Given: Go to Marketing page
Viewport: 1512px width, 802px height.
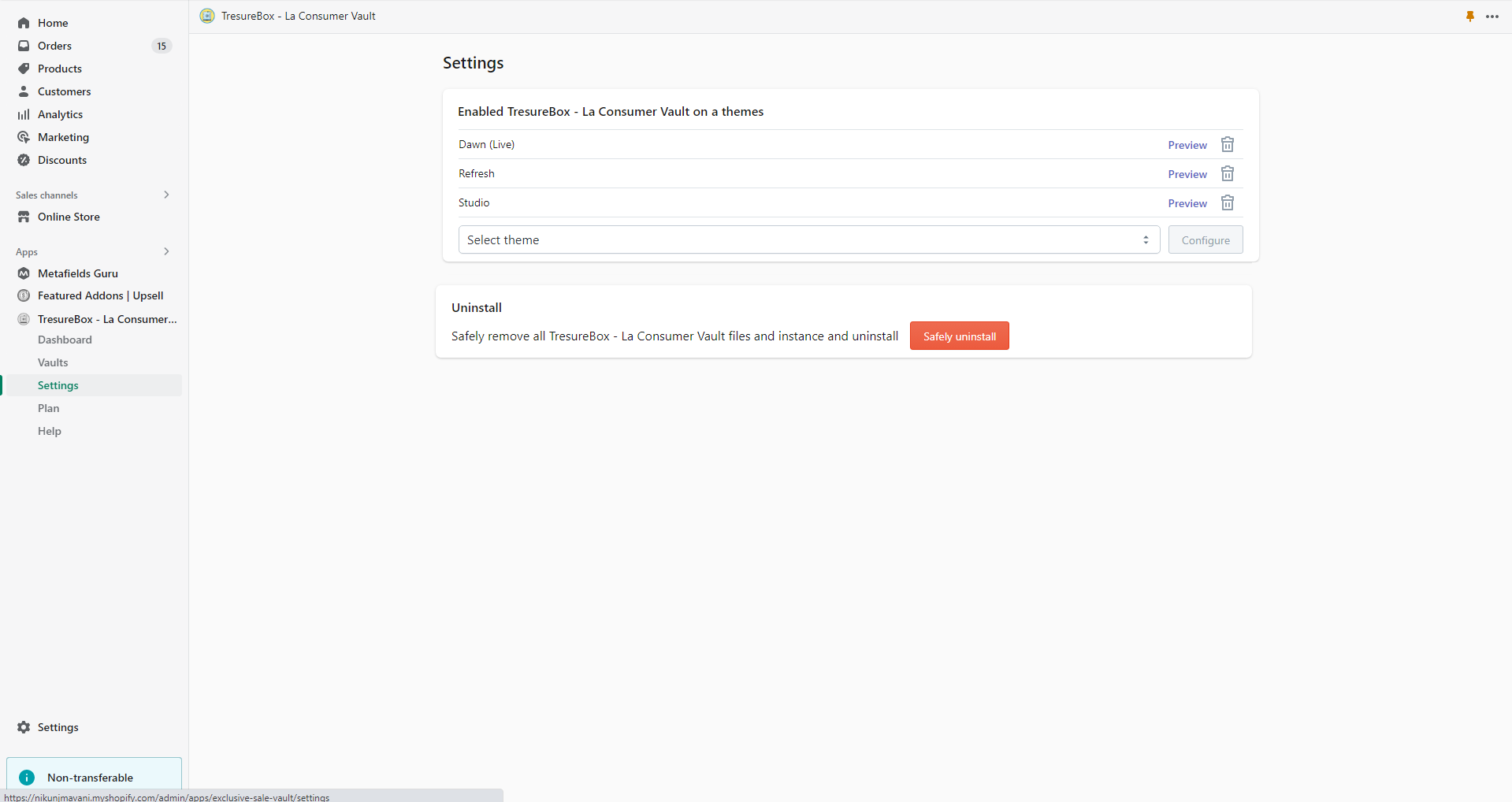Looking at the screenshot, I should pos(63,137).
